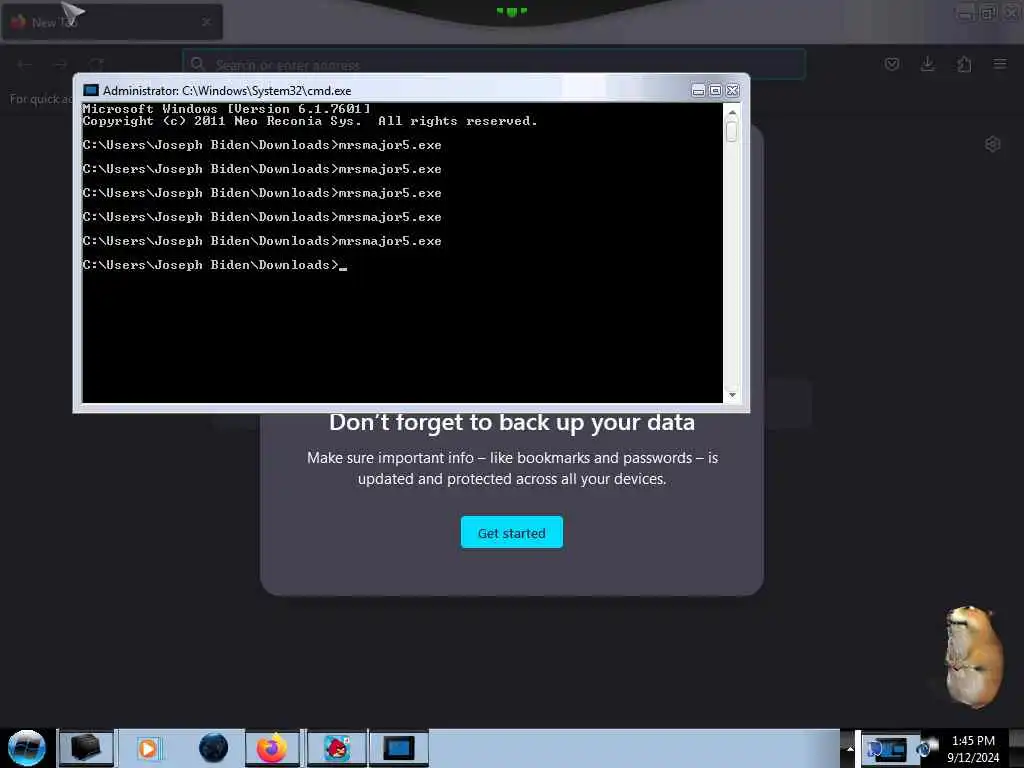Image resolution: width=1024 pixels, height=768 pixels.
Task: Click the hamster desktop gadget
Action: coord(974,656)
